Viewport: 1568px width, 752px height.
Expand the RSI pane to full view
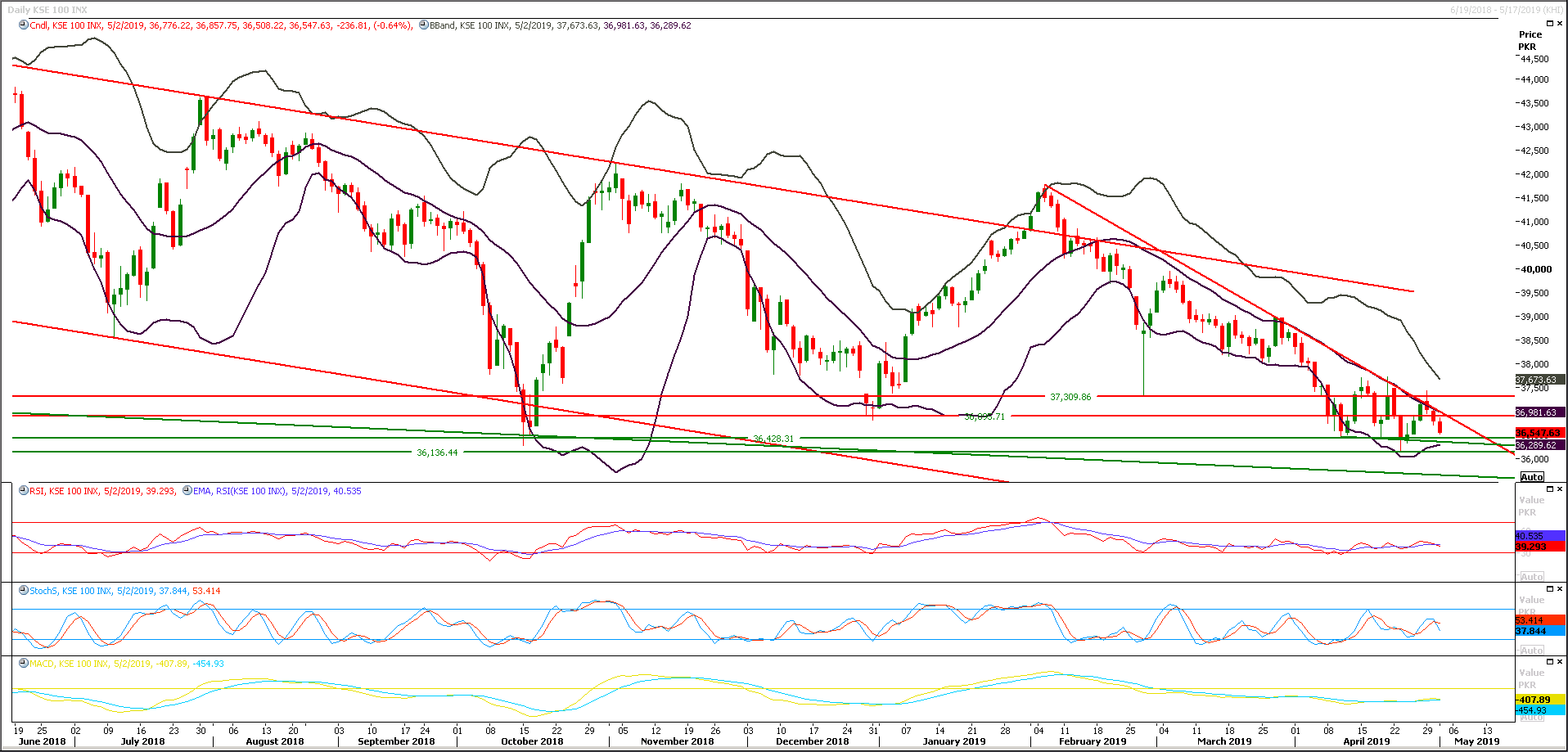tap(1549, 489)
